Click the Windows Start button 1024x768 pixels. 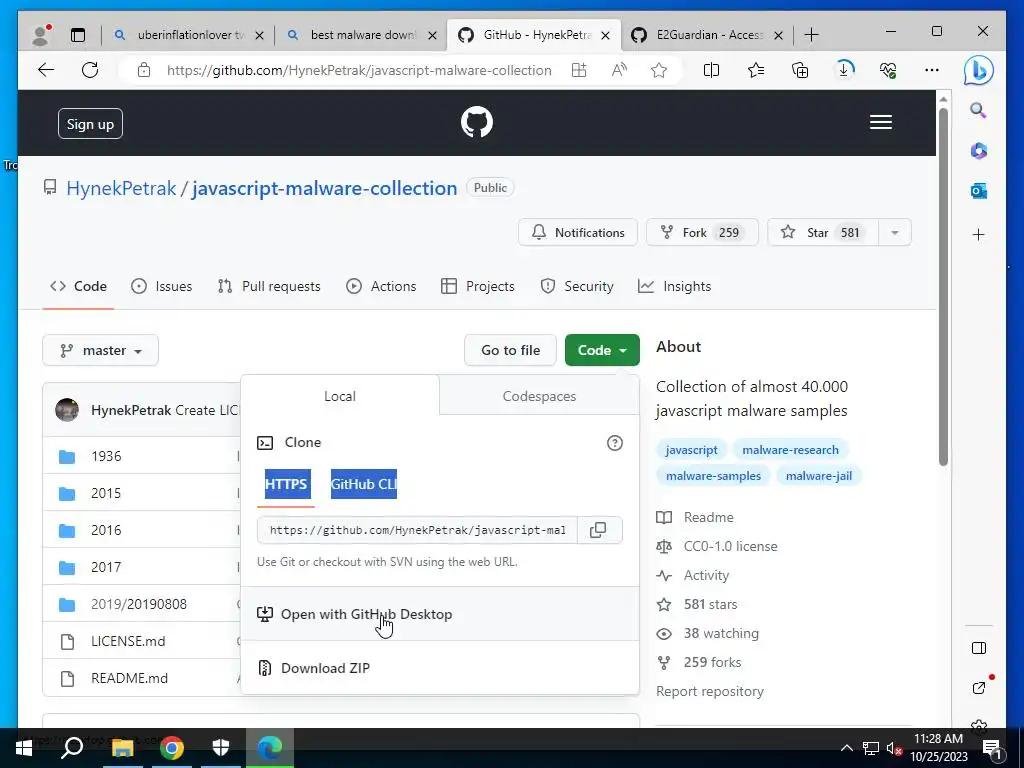(24, 748)
